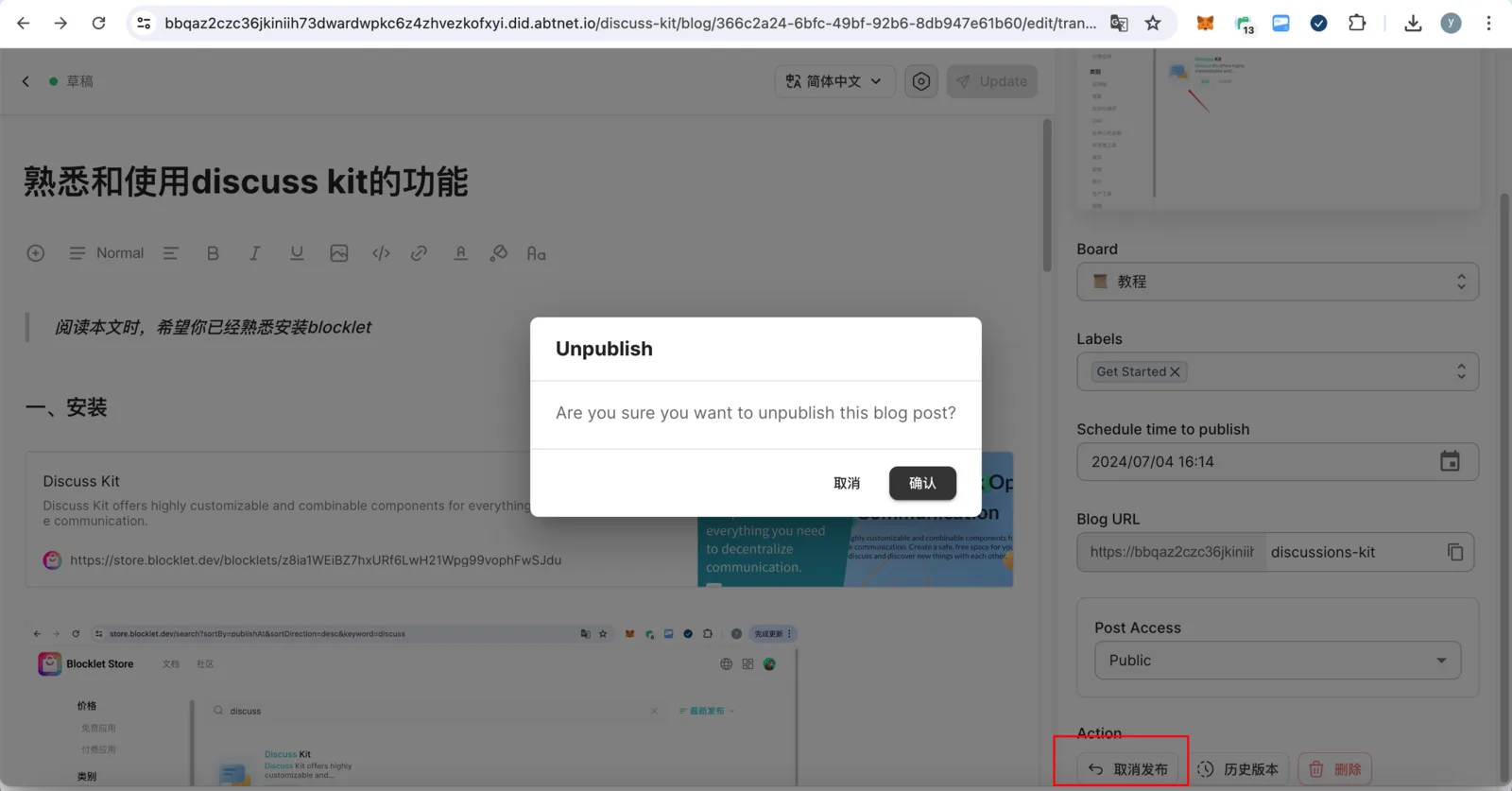Viewport: 1512px width, 791px height.
Task: Click the embedded Blocklet Store screenshot
Action: [413, 703]
